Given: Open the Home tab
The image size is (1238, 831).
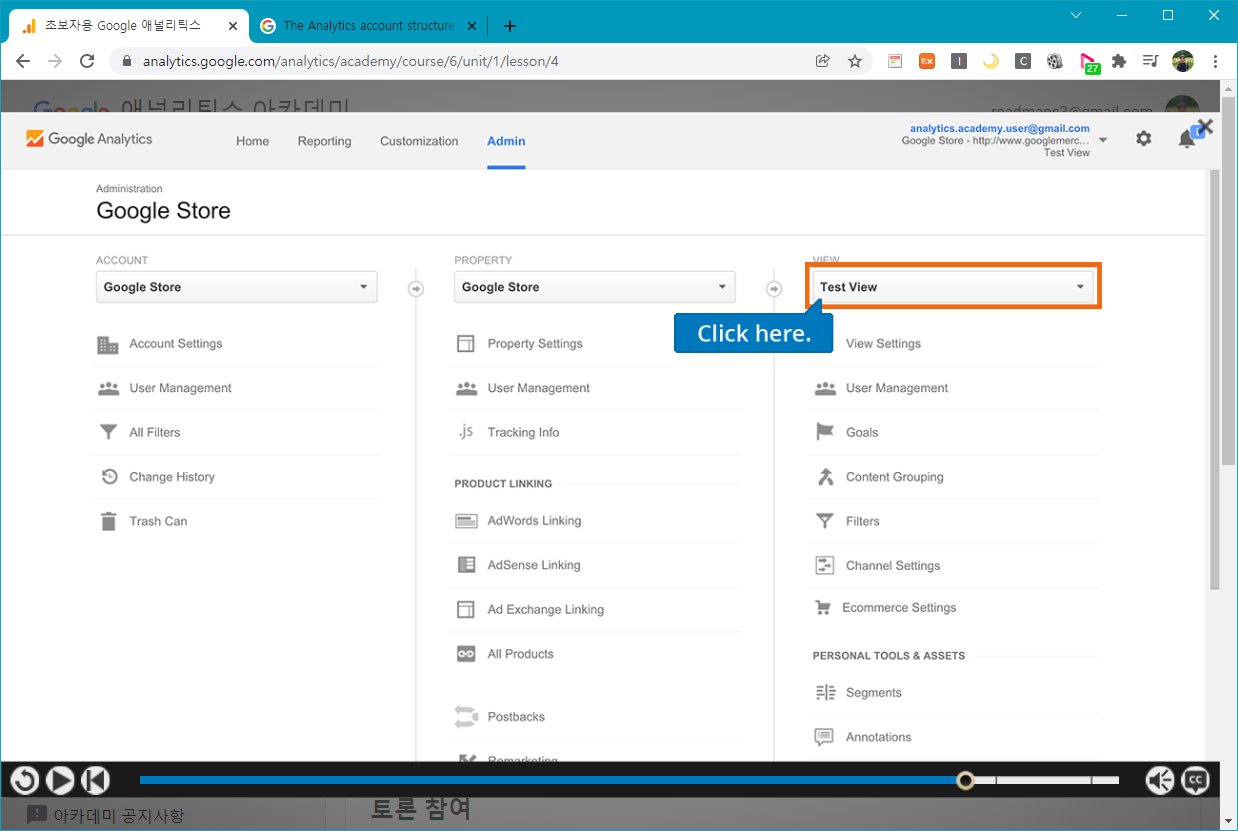Looking at the screenshot, I should coord(252,141).
